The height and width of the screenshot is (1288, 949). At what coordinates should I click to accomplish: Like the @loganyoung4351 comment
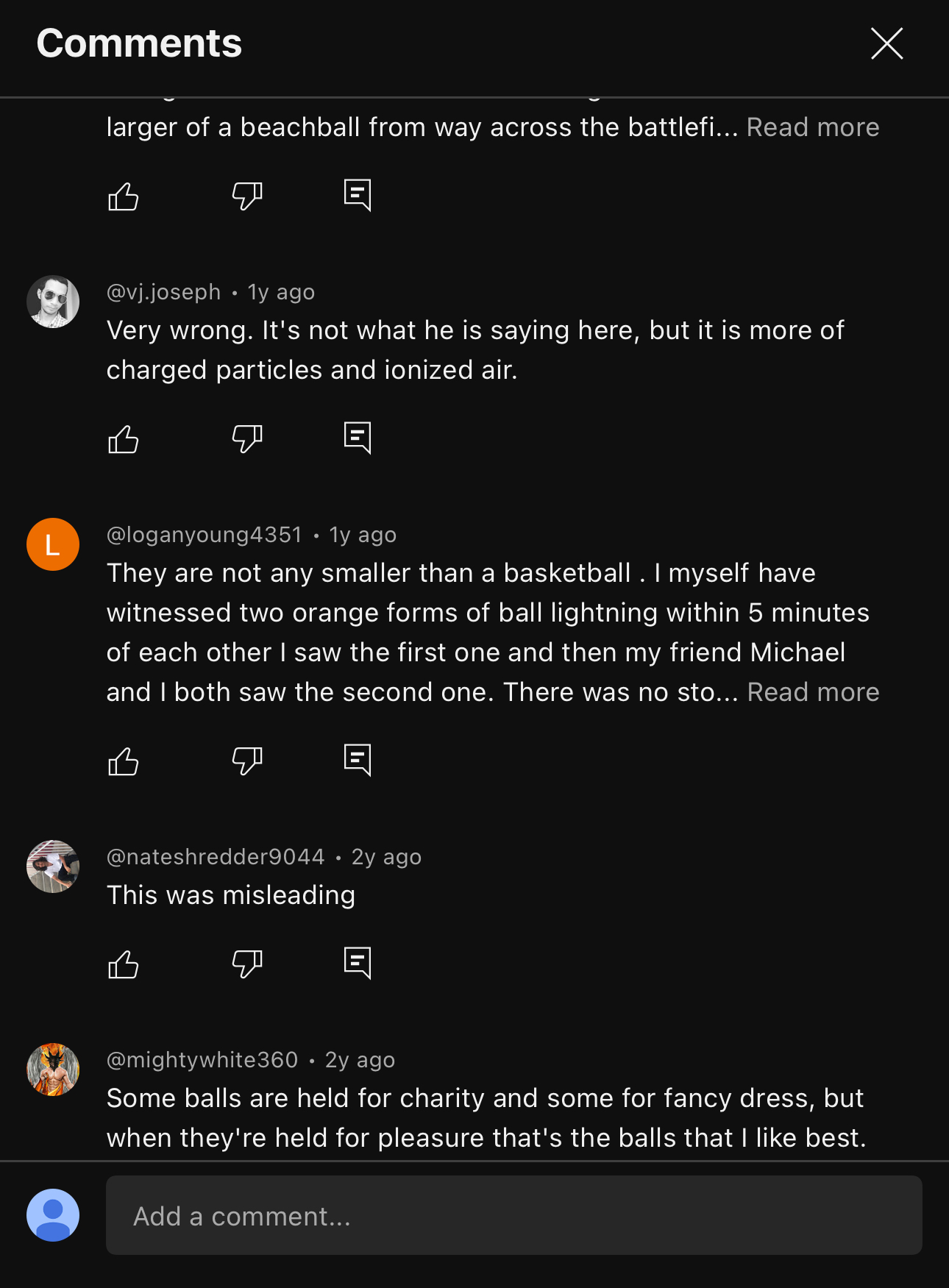[124, 761]
